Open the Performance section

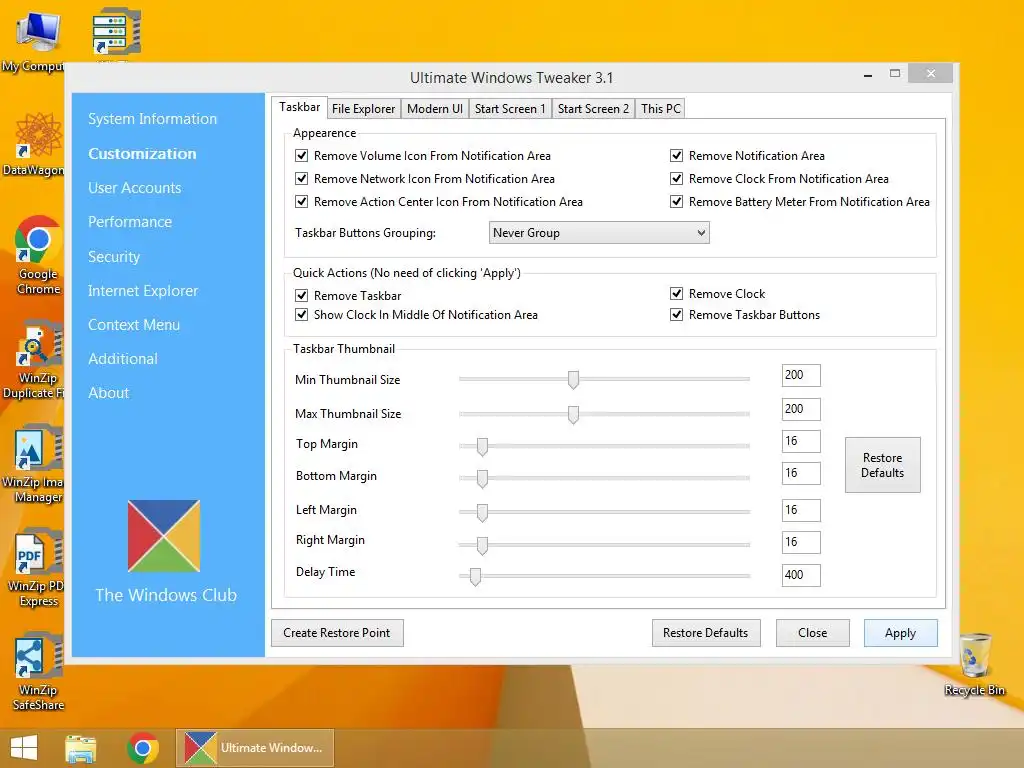coord(130,221)
